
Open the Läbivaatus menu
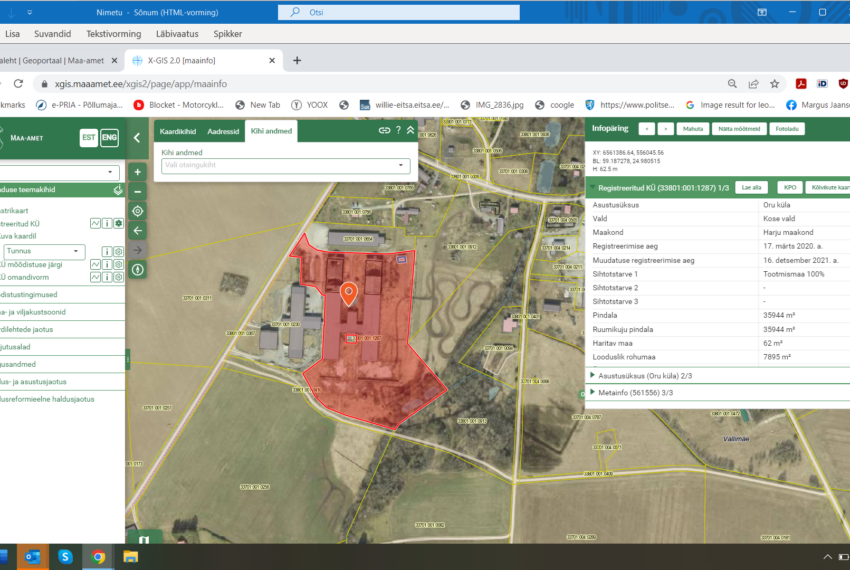coord(177,34)
